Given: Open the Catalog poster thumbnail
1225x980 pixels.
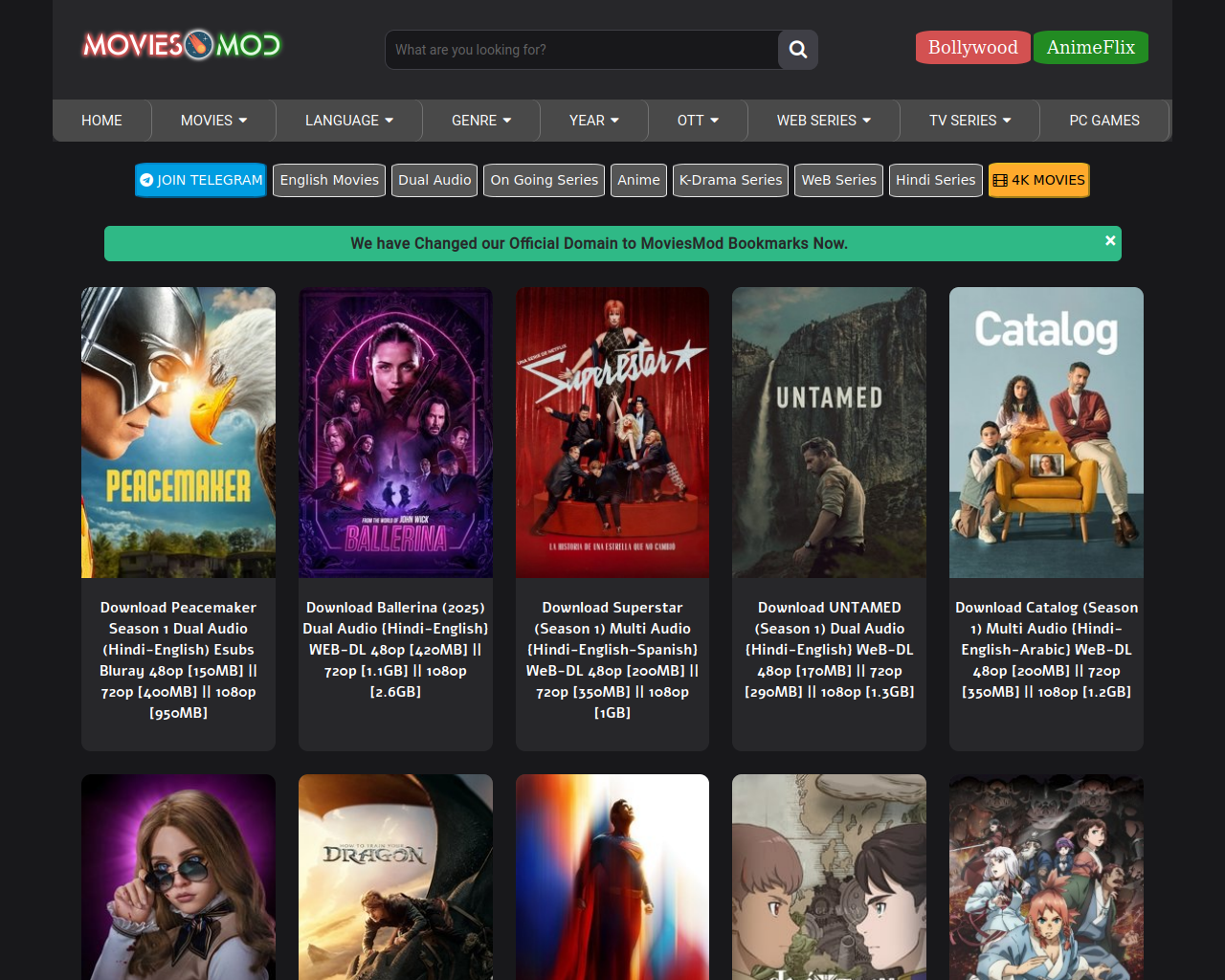Looking at the screenshot, I should click(1046, 433).
